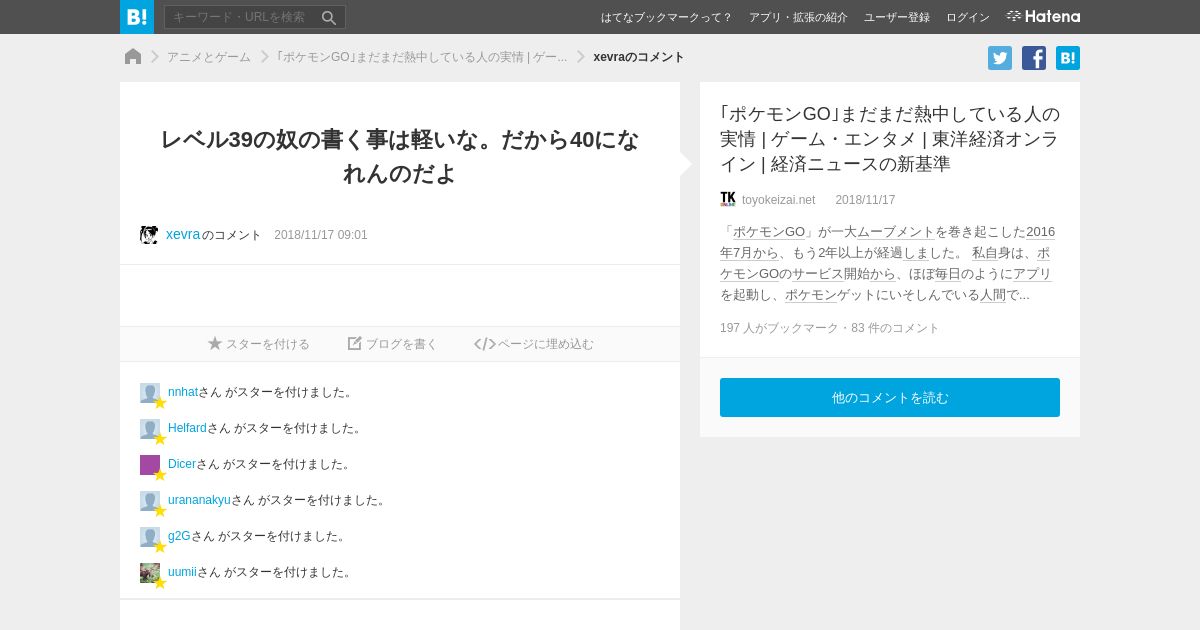Click 他のコメントを読む button
Viewport: 1200px width, 630px height.
890,397
